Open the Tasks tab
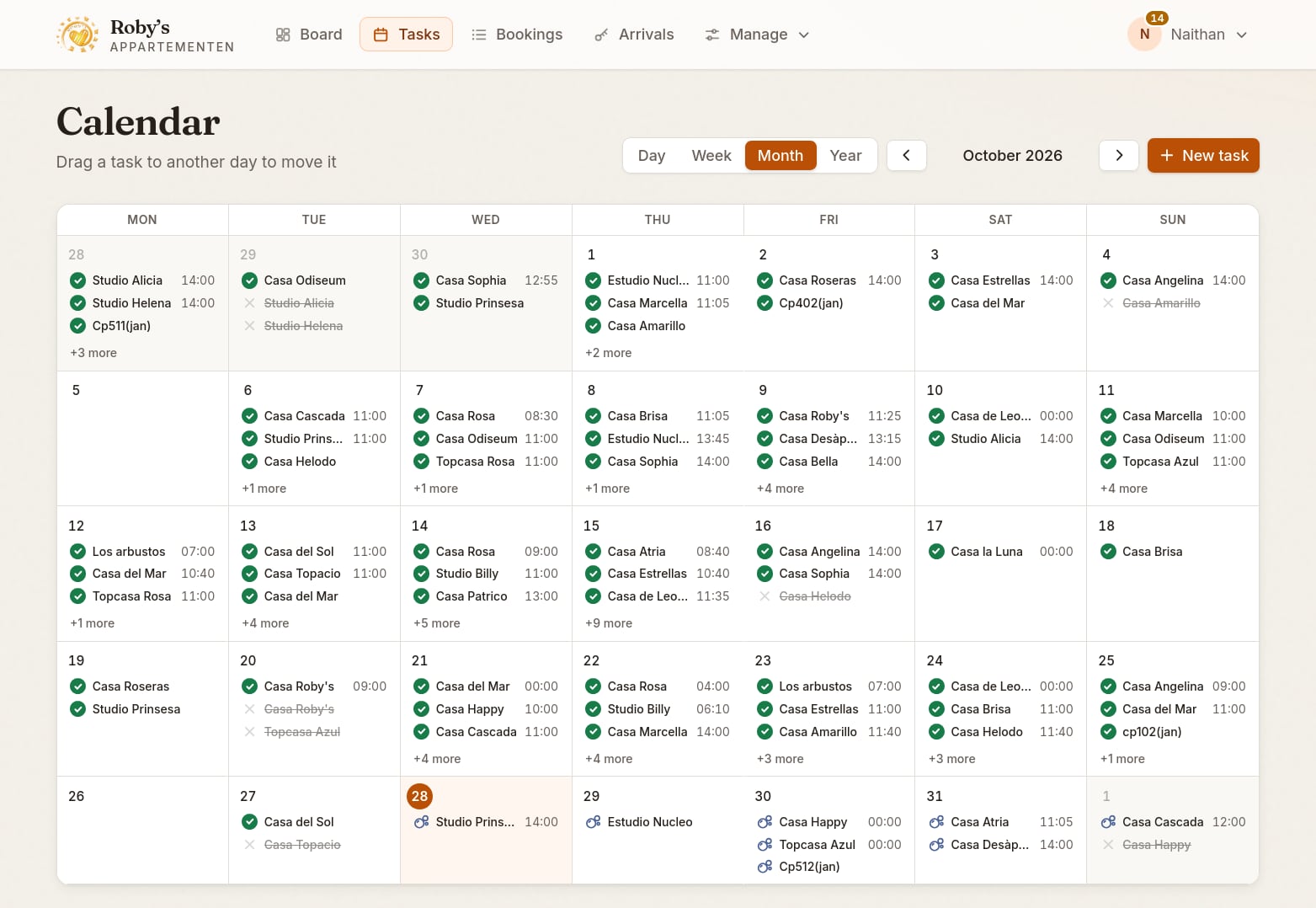The height and width of the screenshot is (908, 1316). (406, 35)
